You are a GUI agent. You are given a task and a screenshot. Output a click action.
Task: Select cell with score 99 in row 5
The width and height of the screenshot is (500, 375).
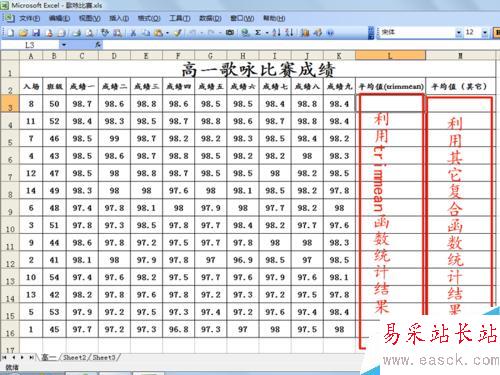(114, 138)
